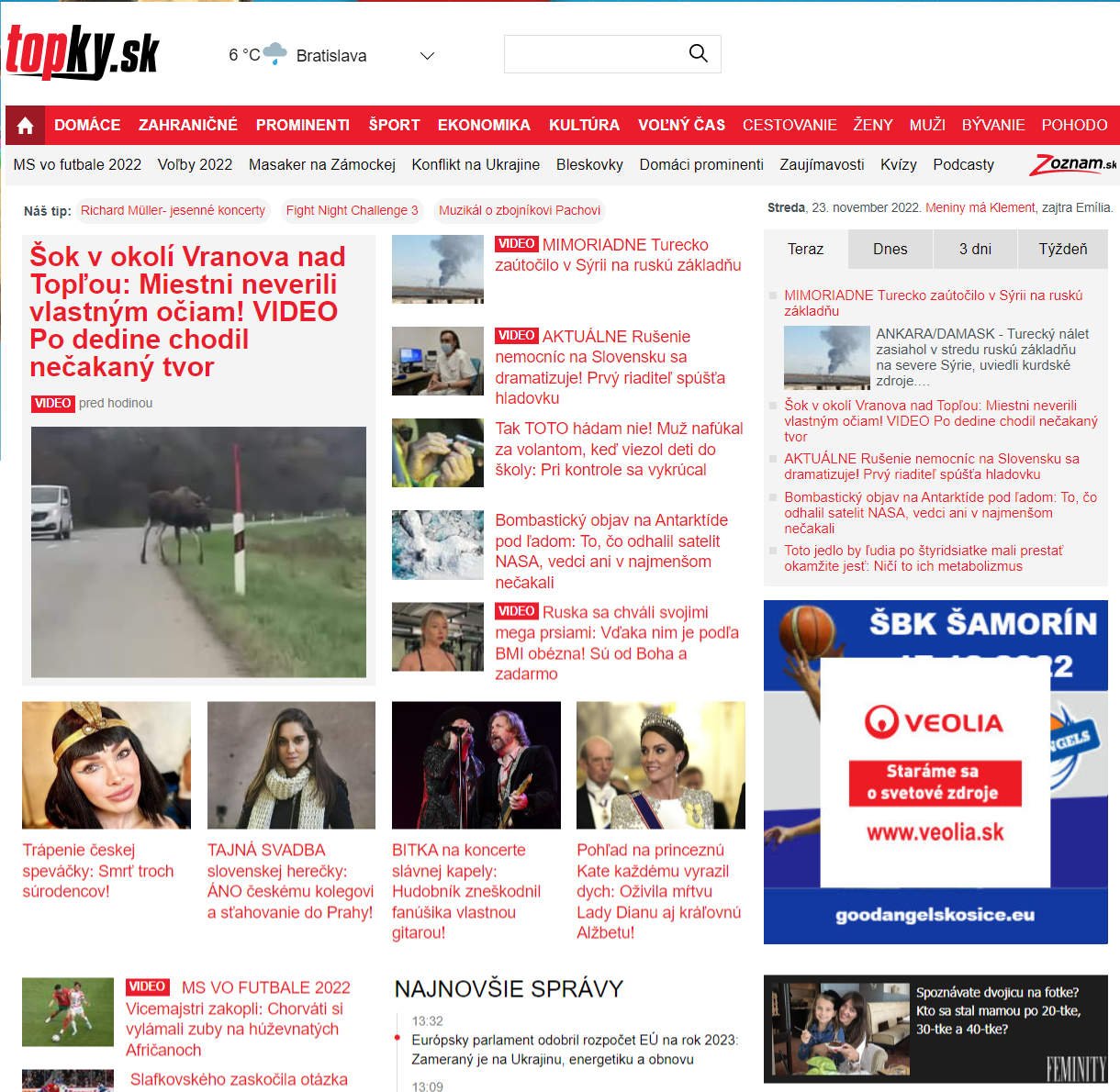Open Konflikt na Ukrajine link
Viewport: 1120px width, 1092px height.
click(x=476, y=164)
